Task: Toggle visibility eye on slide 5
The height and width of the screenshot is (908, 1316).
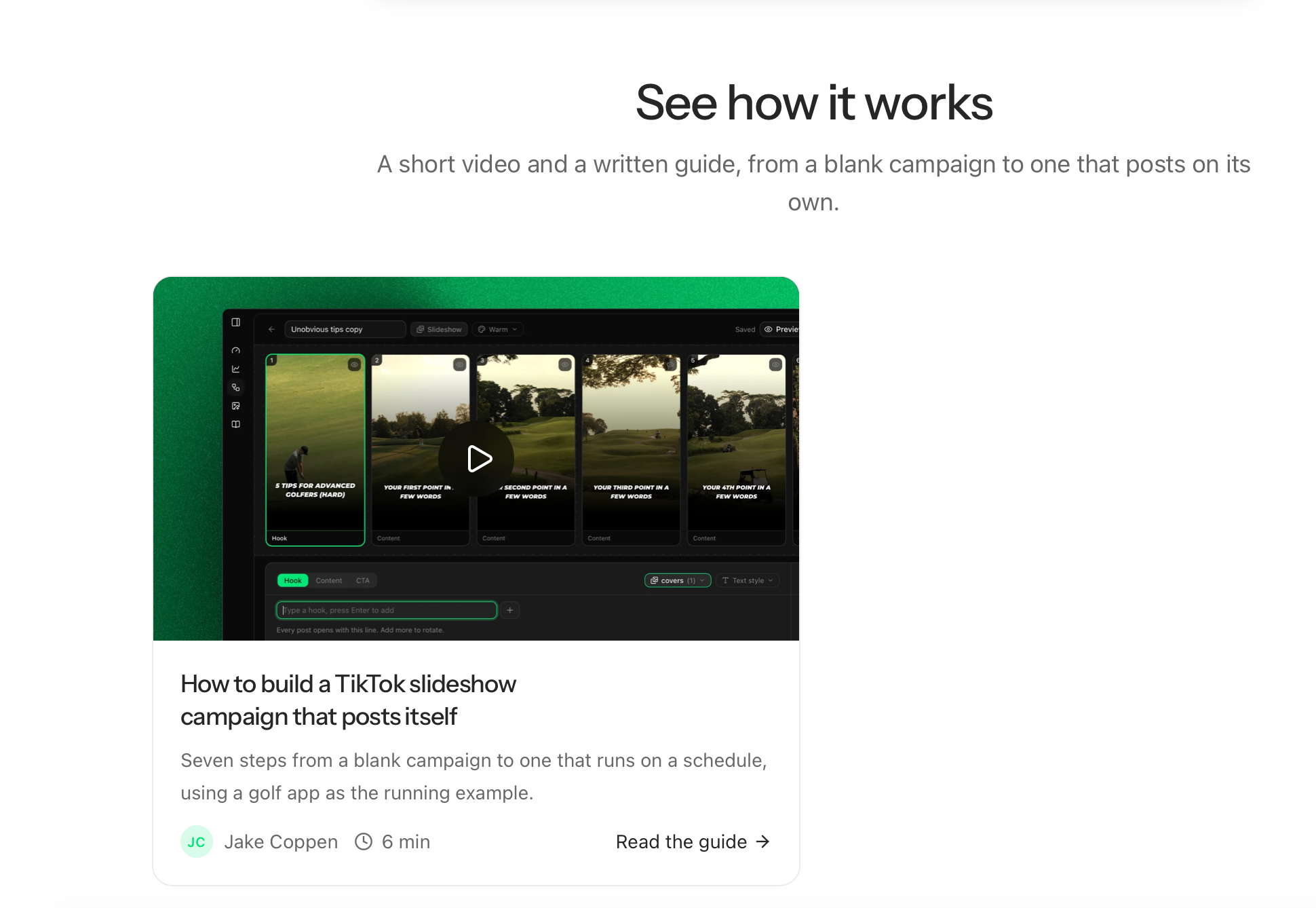Action: [x=775, y=364]
